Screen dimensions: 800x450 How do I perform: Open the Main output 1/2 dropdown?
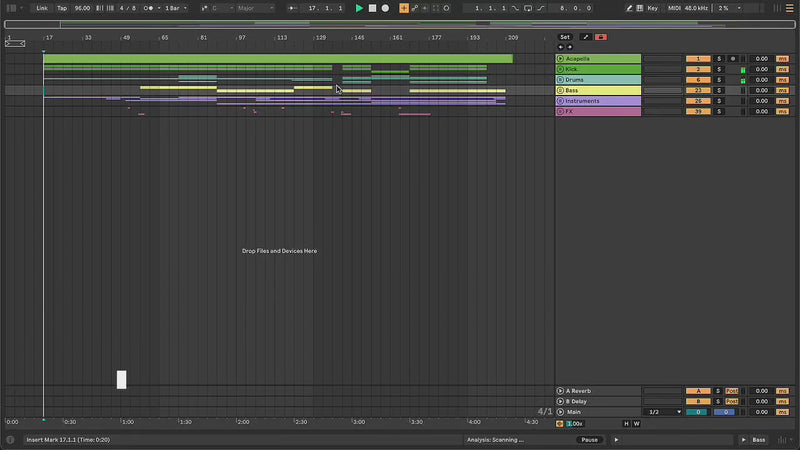click(663, 412)
